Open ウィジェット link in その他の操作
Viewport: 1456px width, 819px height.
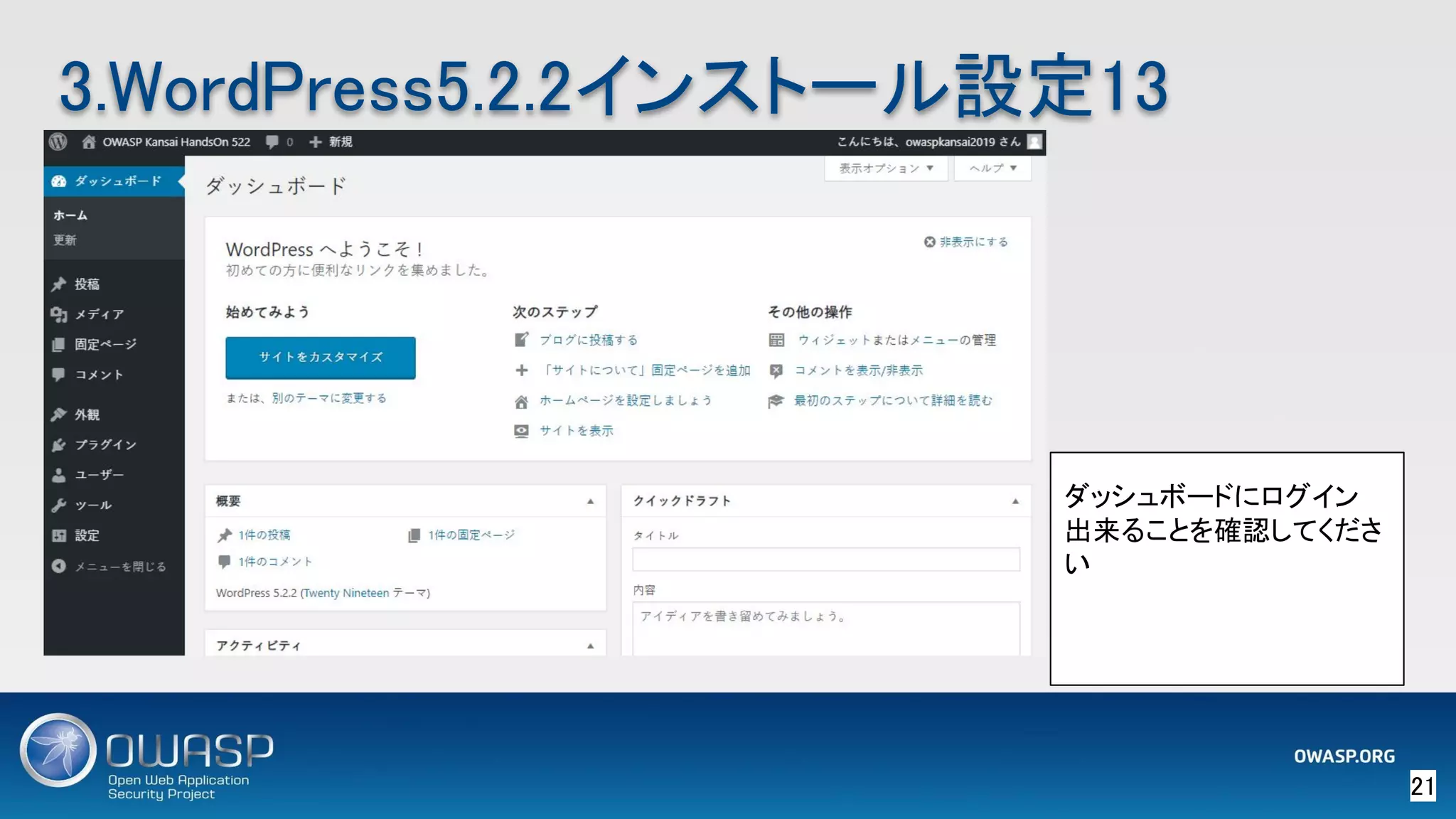834,340
